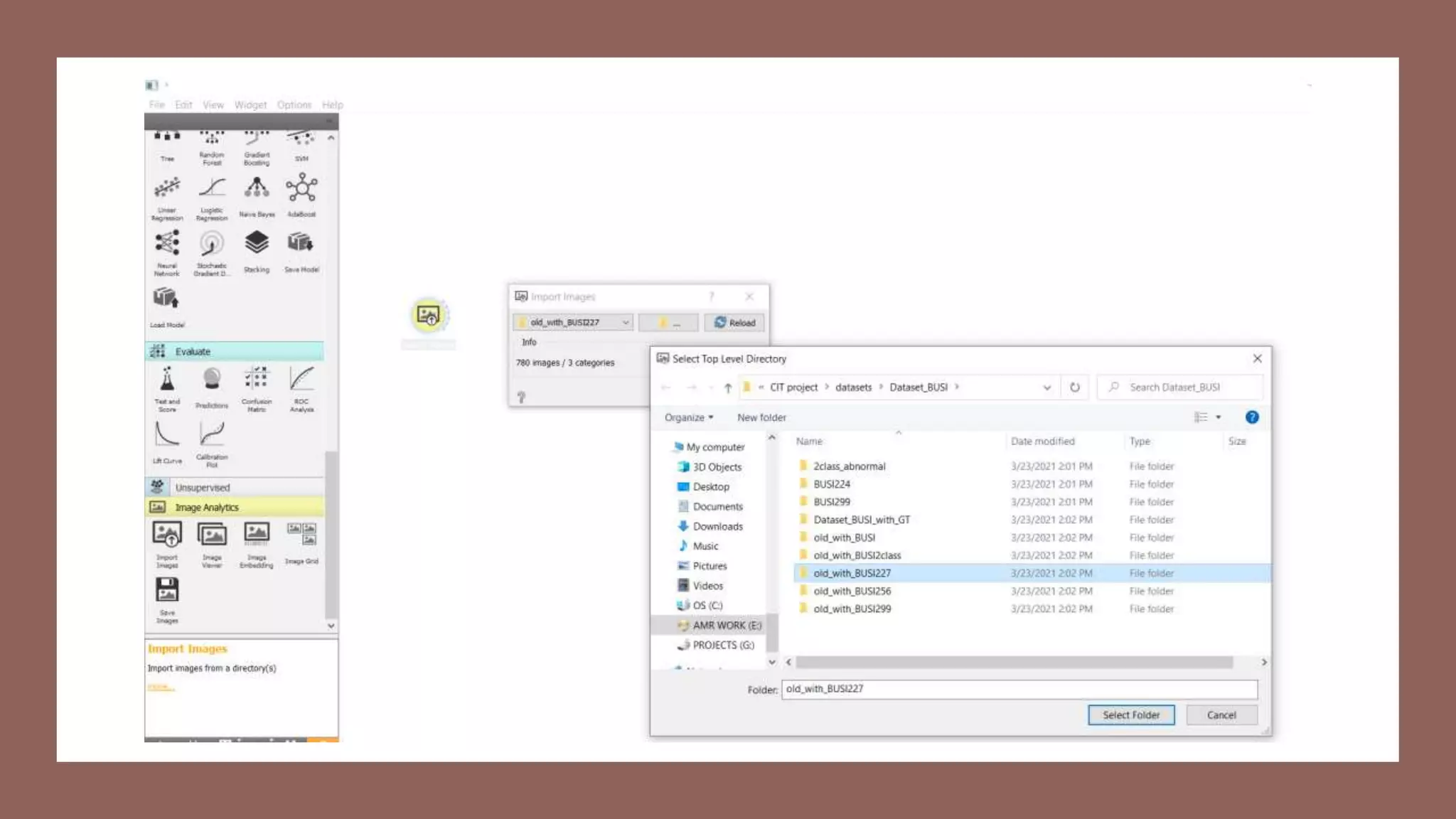Select the 2class_abnormal folder

pos(849,466)
